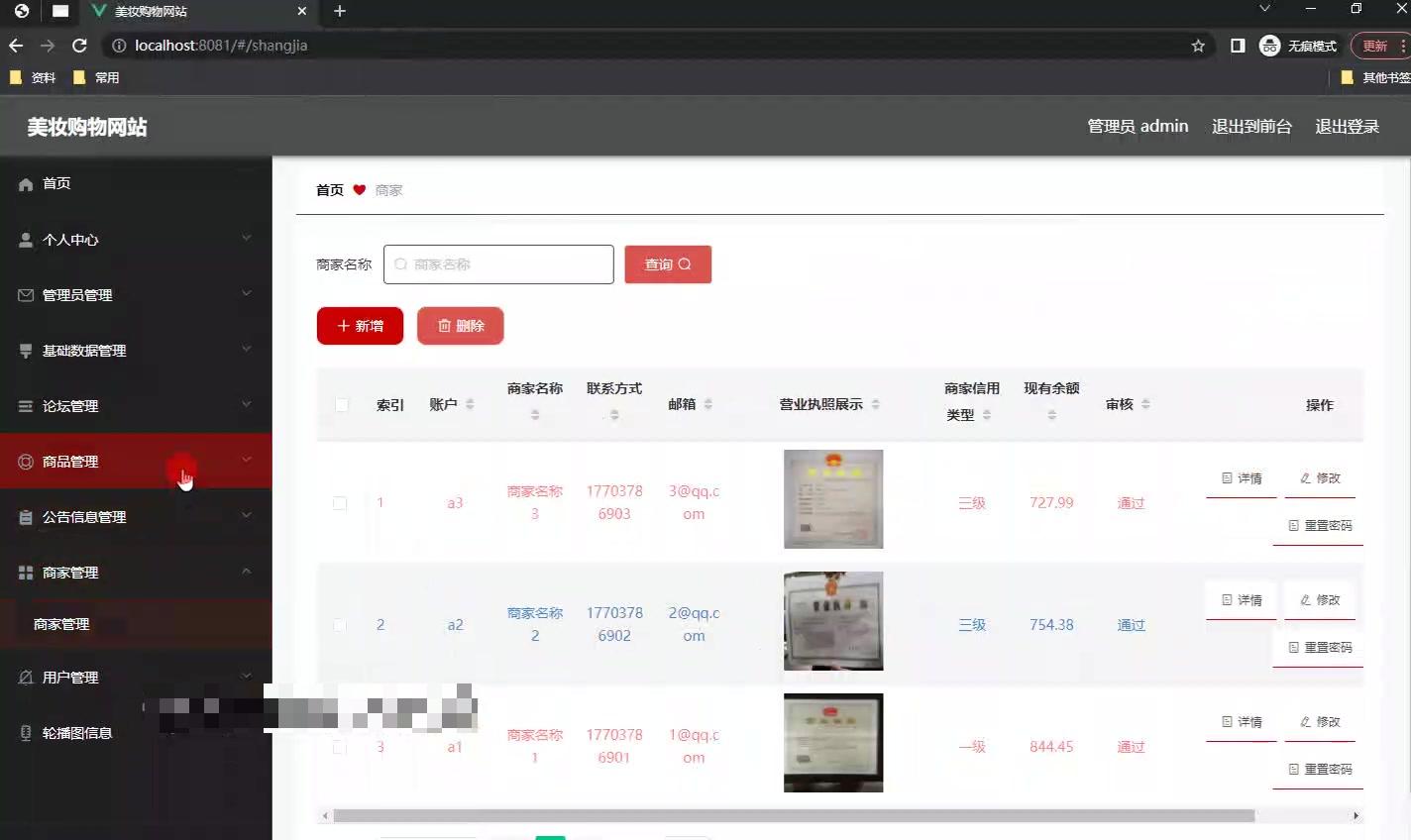Image resolution: width=1411 pixels, height=840 pixels.
Task: Click 首页 in the breadcrumb
Action: click(330, 190)
